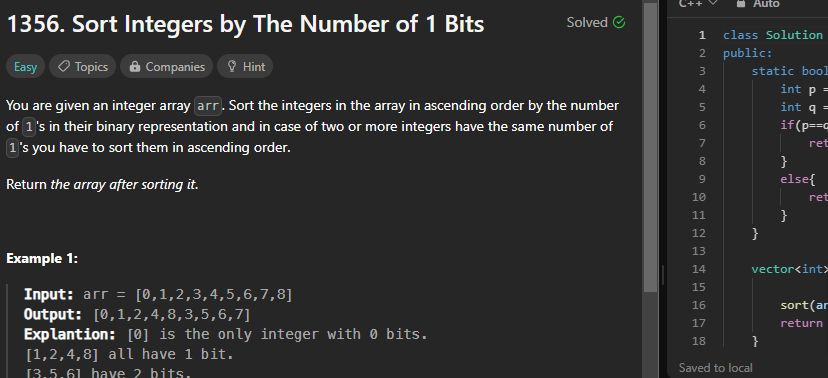Place cursor on class Solution line
Screen dimensions: 828x378
click(x=773, y=35)
